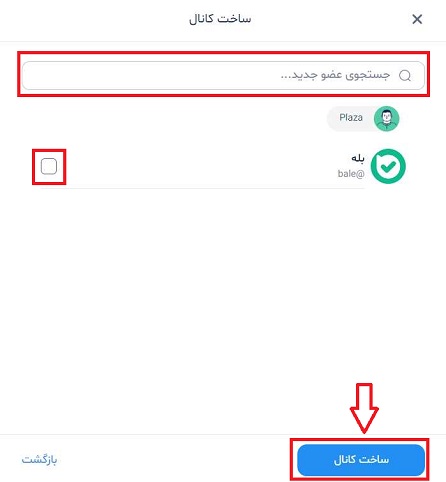The width and height of the screenshot is (446, 482).
Task: Focus the new member search field
Action: tap(223, 75)
